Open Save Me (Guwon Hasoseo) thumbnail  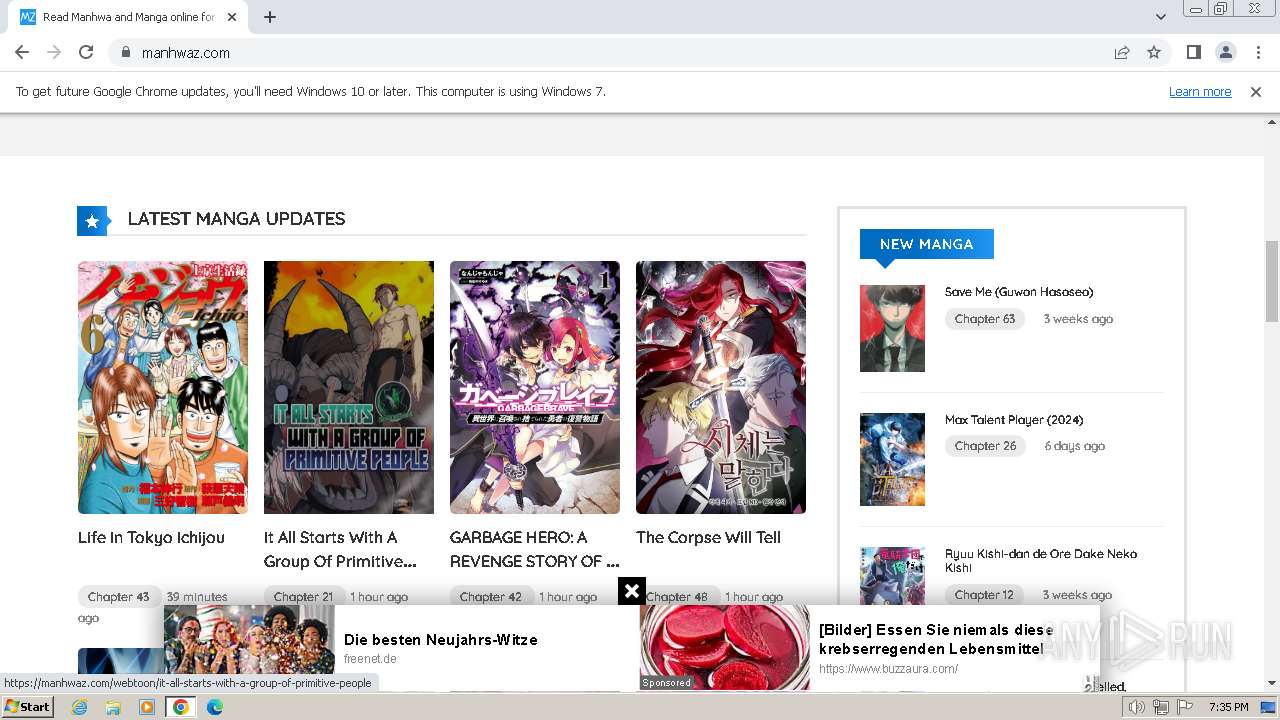(x=892, y=328)
